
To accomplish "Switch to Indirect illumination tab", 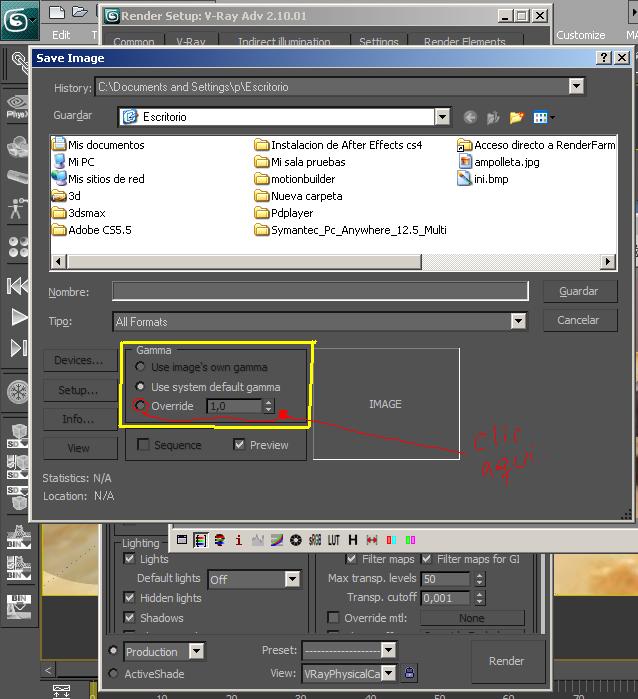I will point(284,41).
